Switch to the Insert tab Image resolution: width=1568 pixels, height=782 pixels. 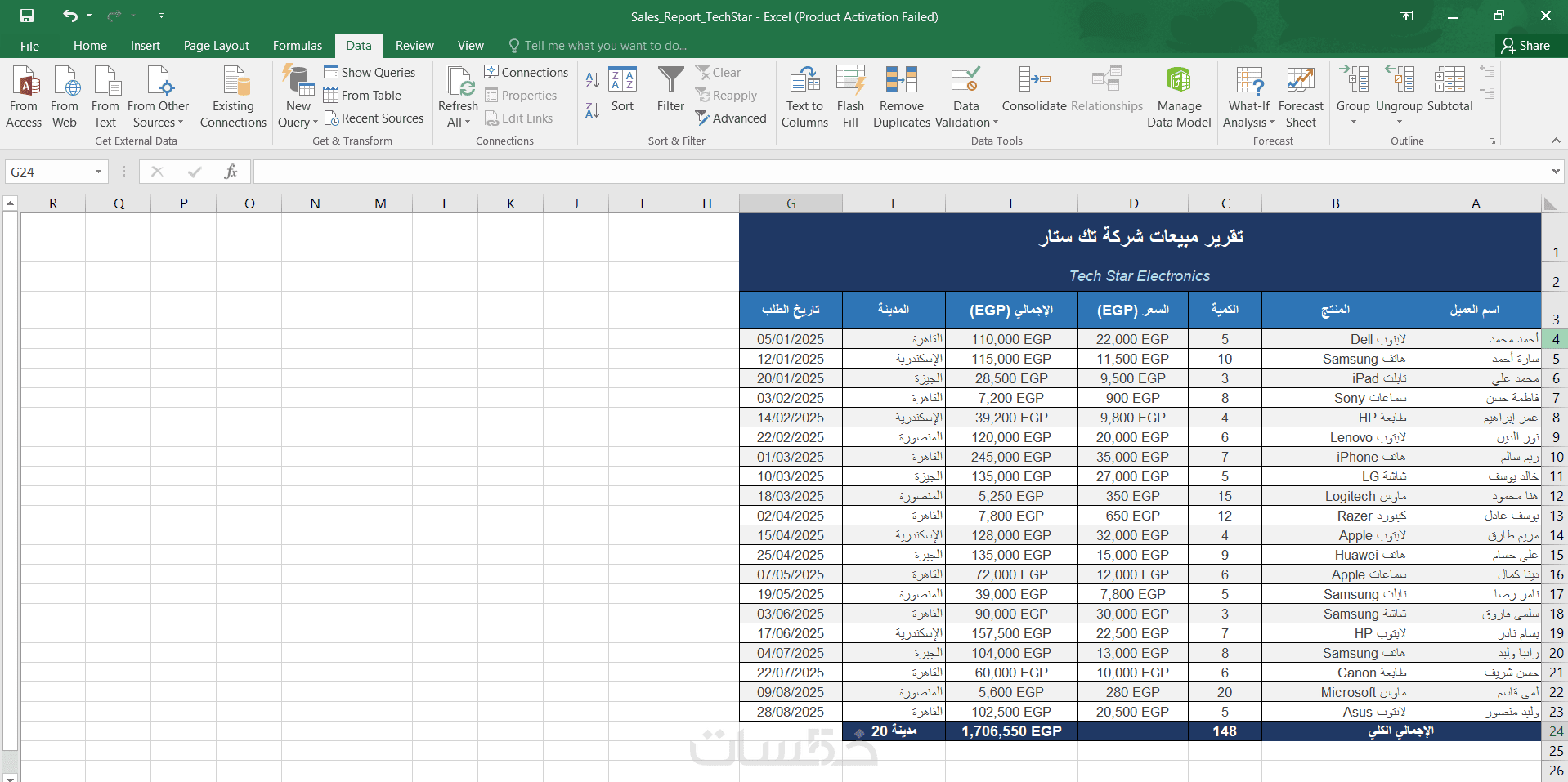[x=146, y=46]
